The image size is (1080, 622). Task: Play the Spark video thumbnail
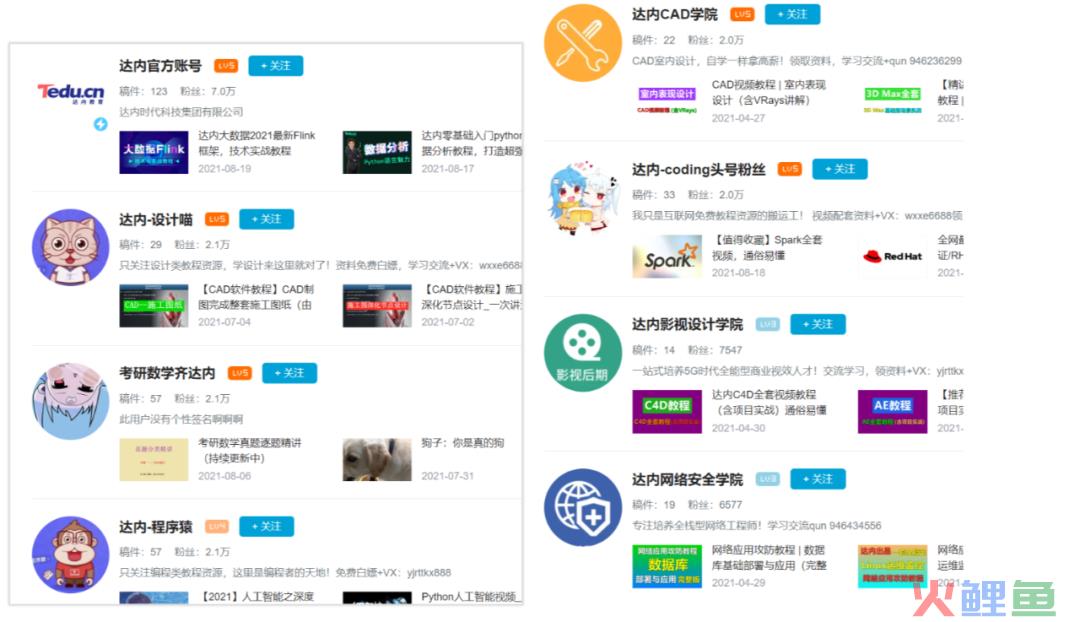click(667, 256)
